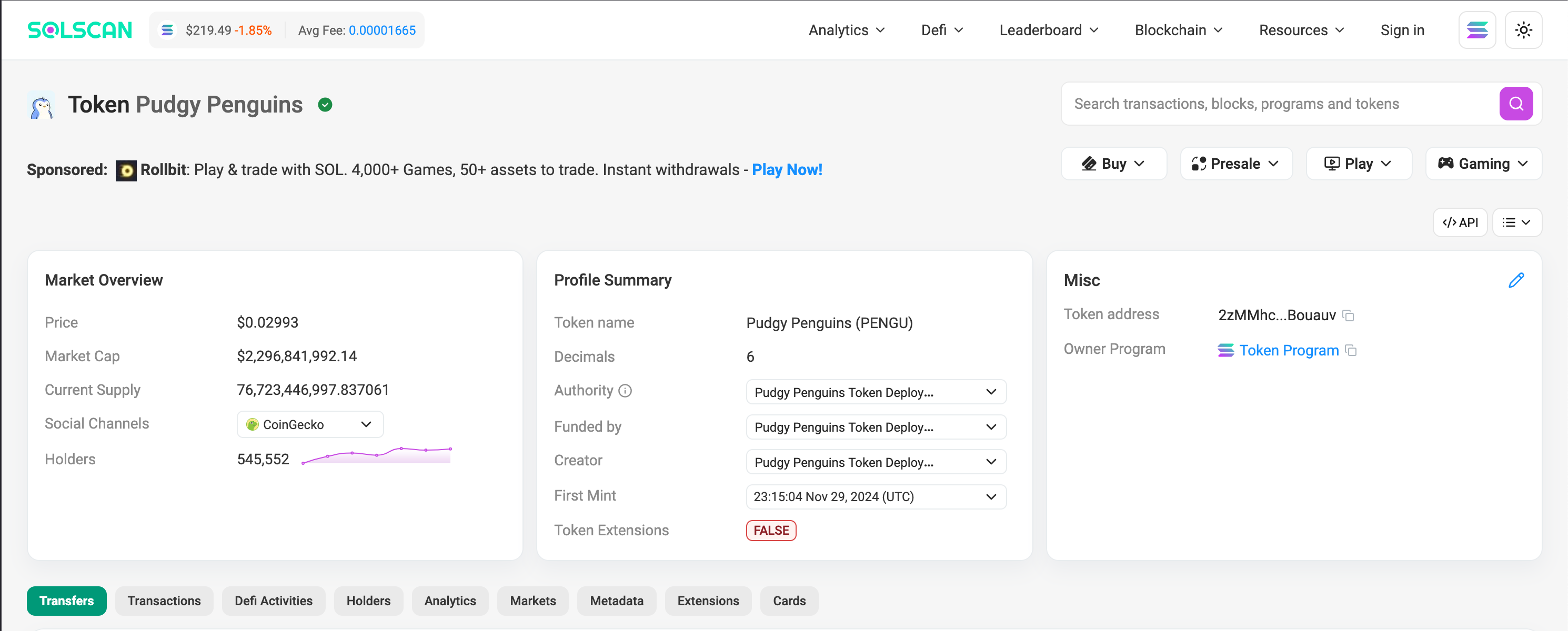Open the Analytics menu in top navigation
This screenshot has height=631, width=1568.
point(846,30)
